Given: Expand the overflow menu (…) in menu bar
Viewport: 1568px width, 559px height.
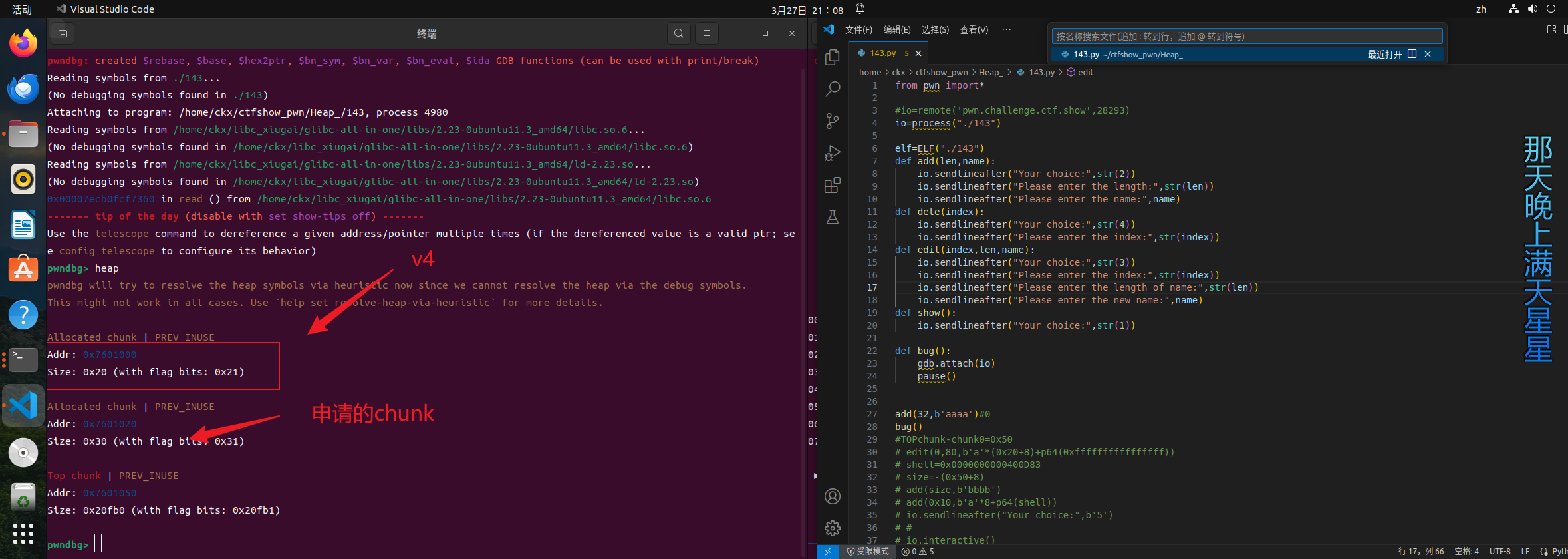Looking at the screenshot, I should 1007,29.
